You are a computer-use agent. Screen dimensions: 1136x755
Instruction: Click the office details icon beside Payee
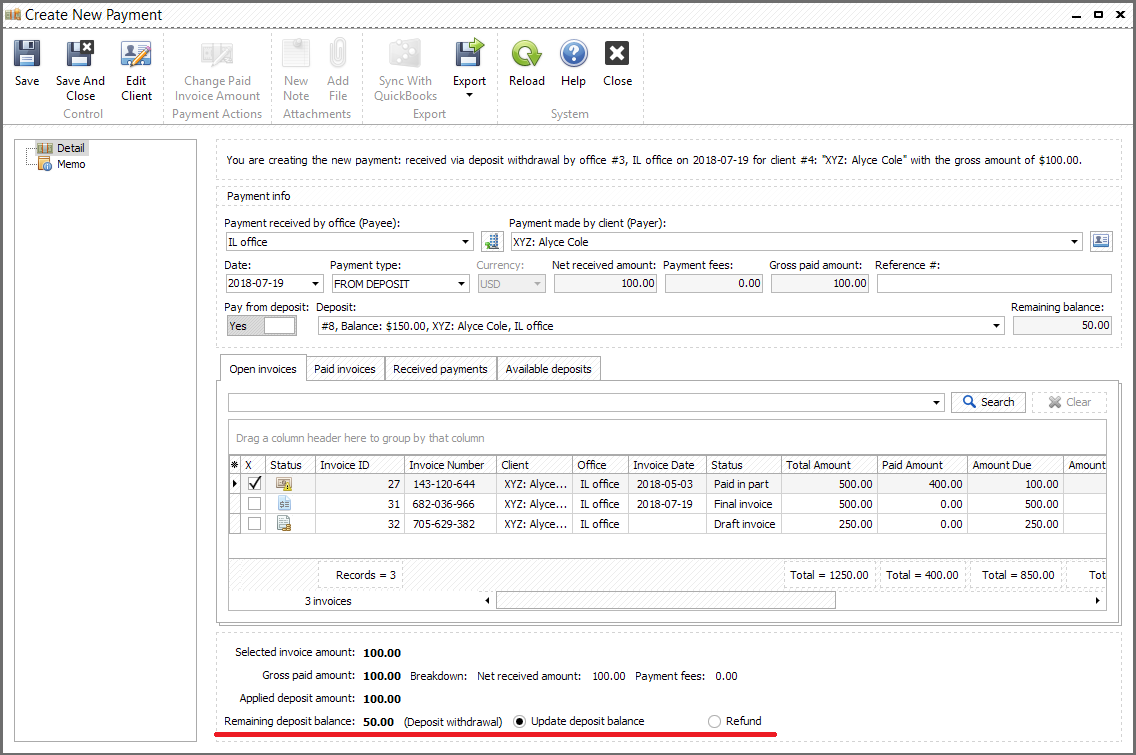point(492,241)
